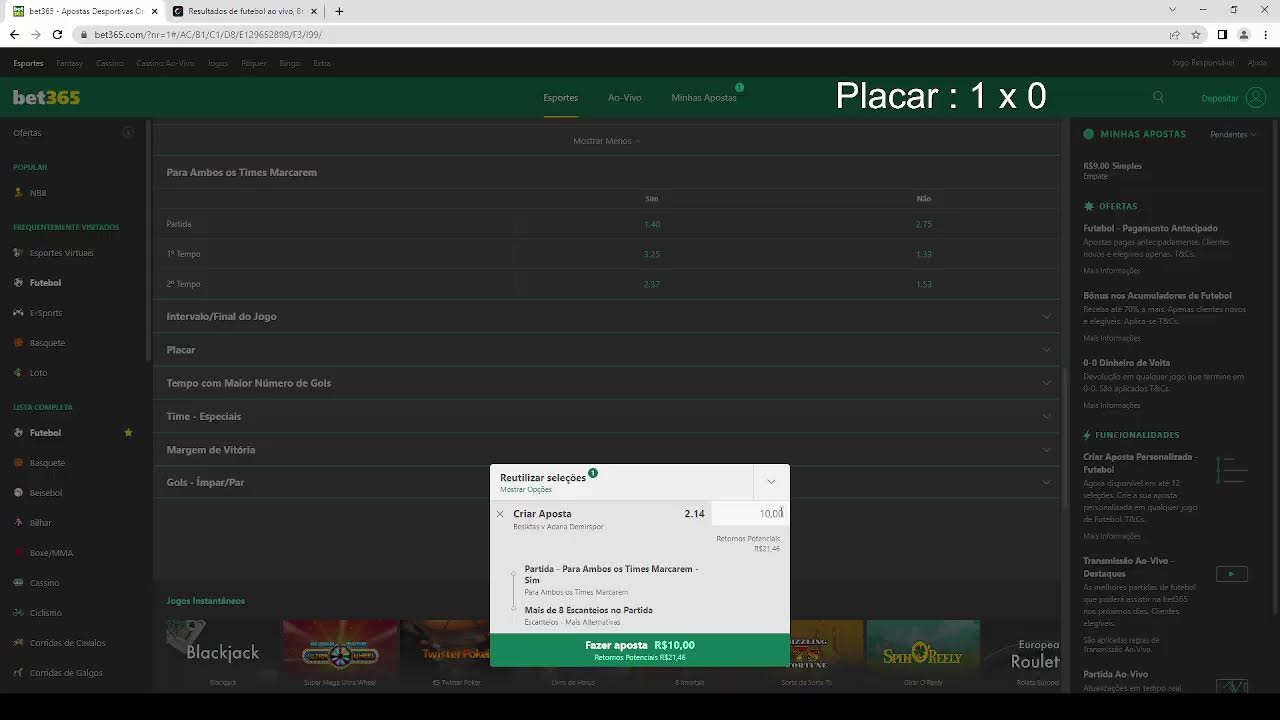This screenshot has width=1280, height=720.
Task: Click Mostrar Menos to collapse markets
Action: 606,141
